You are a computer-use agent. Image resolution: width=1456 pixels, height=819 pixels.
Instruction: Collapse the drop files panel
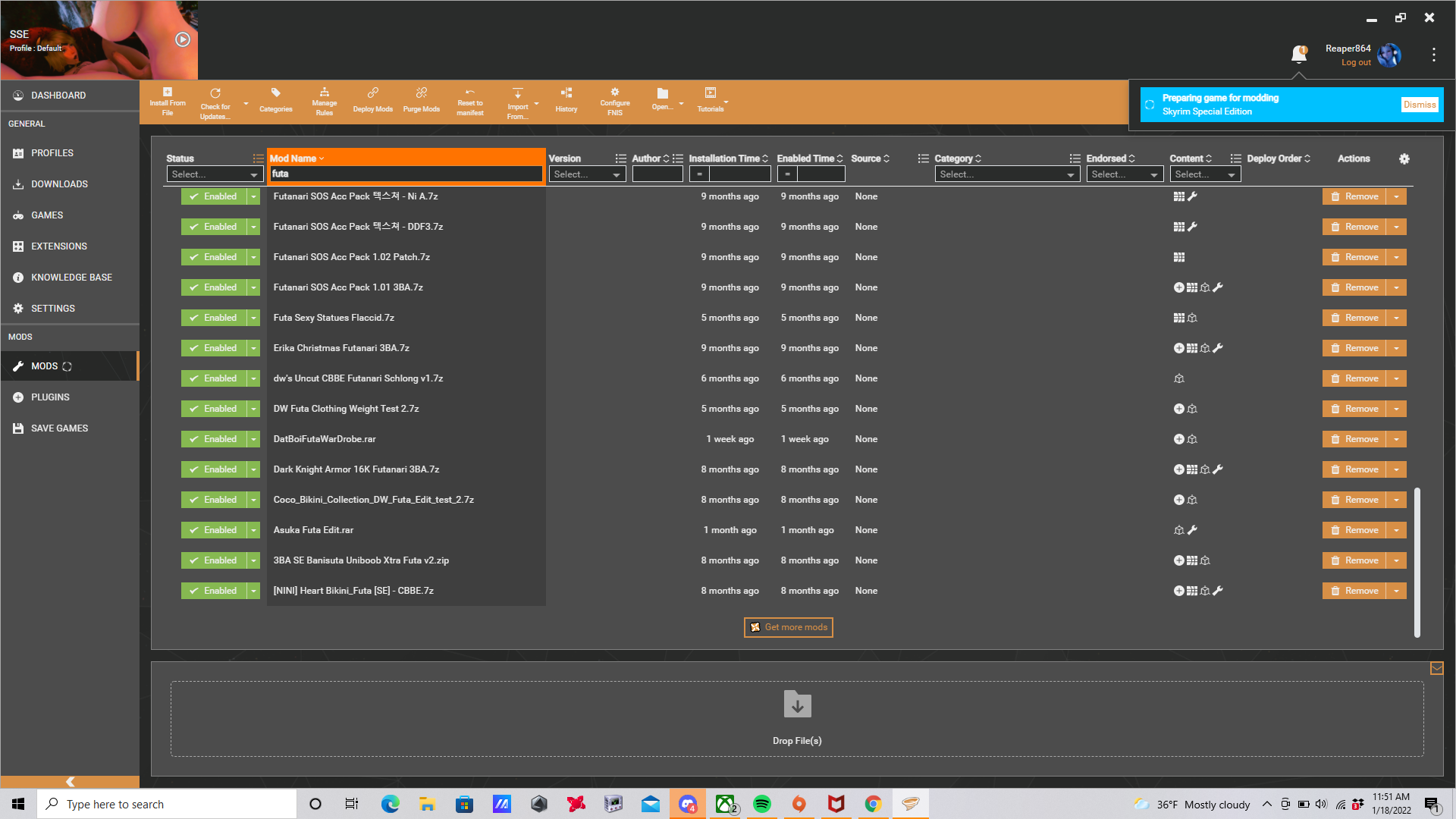click(1436, 668)
